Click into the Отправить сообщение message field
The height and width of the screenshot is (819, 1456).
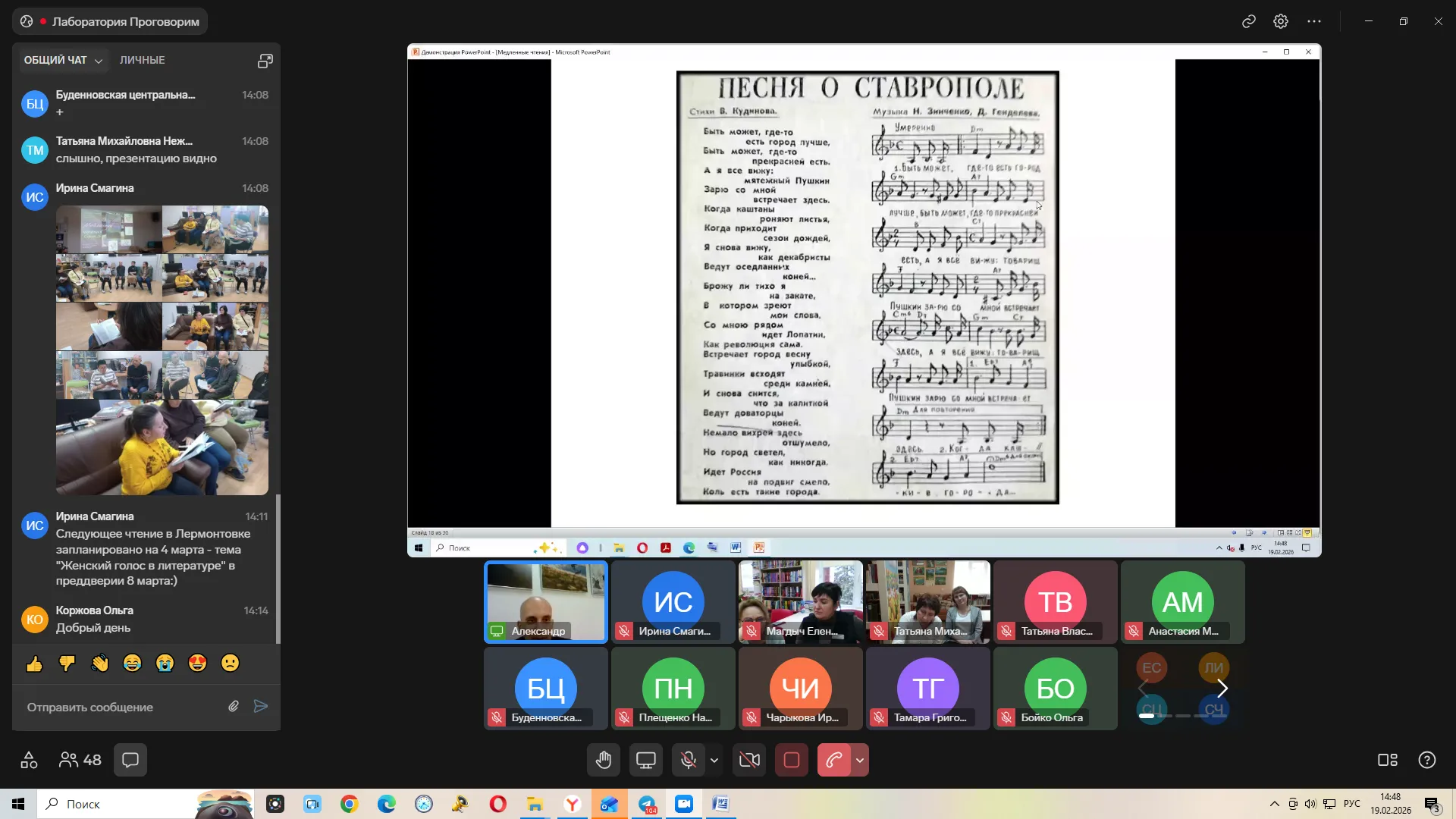click(121, 707)
